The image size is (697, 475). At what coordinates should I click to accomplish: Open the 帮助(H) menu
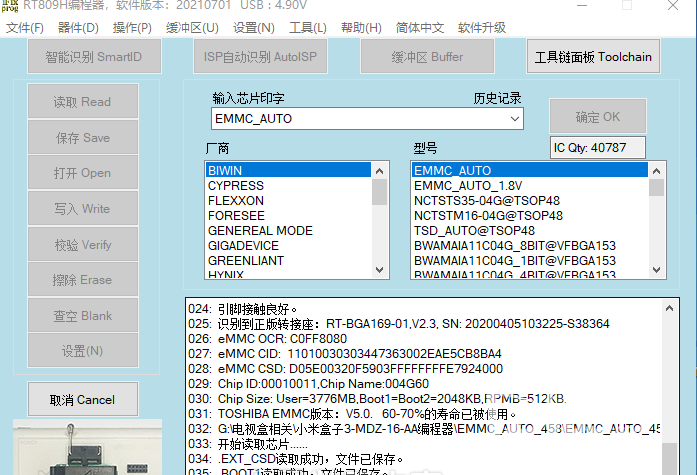click(361, 28)
